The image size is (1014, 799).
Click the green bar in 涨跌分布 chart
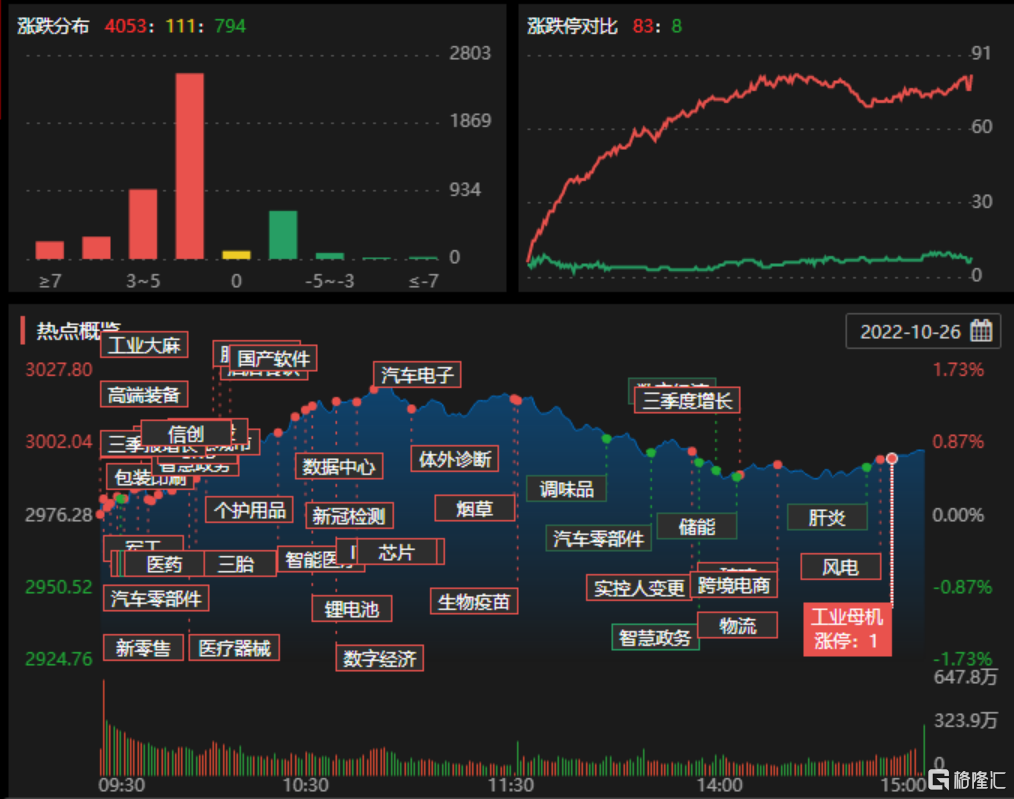click(283, 235)
